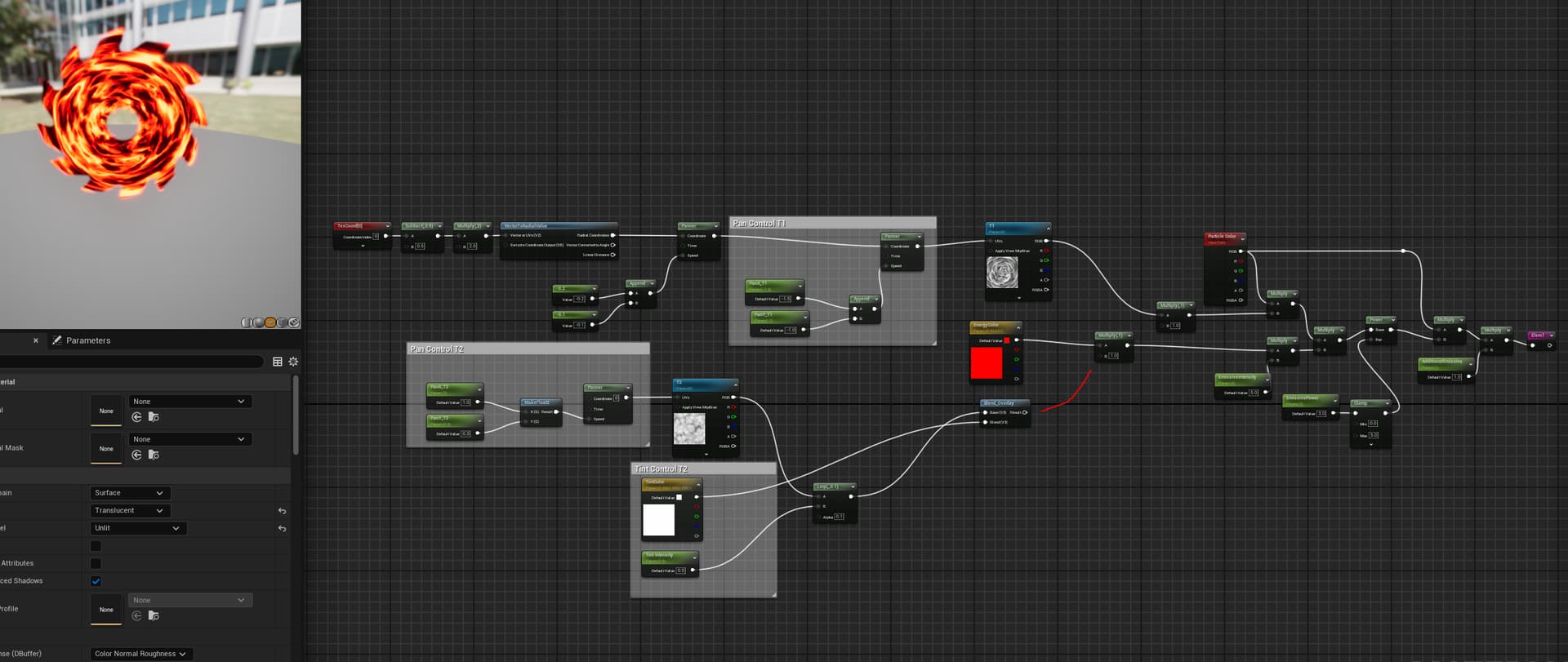Toggle the unlabeled checkbox above Attributes row
This screenshot has width=1568, height=662.
click(x=96, y=546)
